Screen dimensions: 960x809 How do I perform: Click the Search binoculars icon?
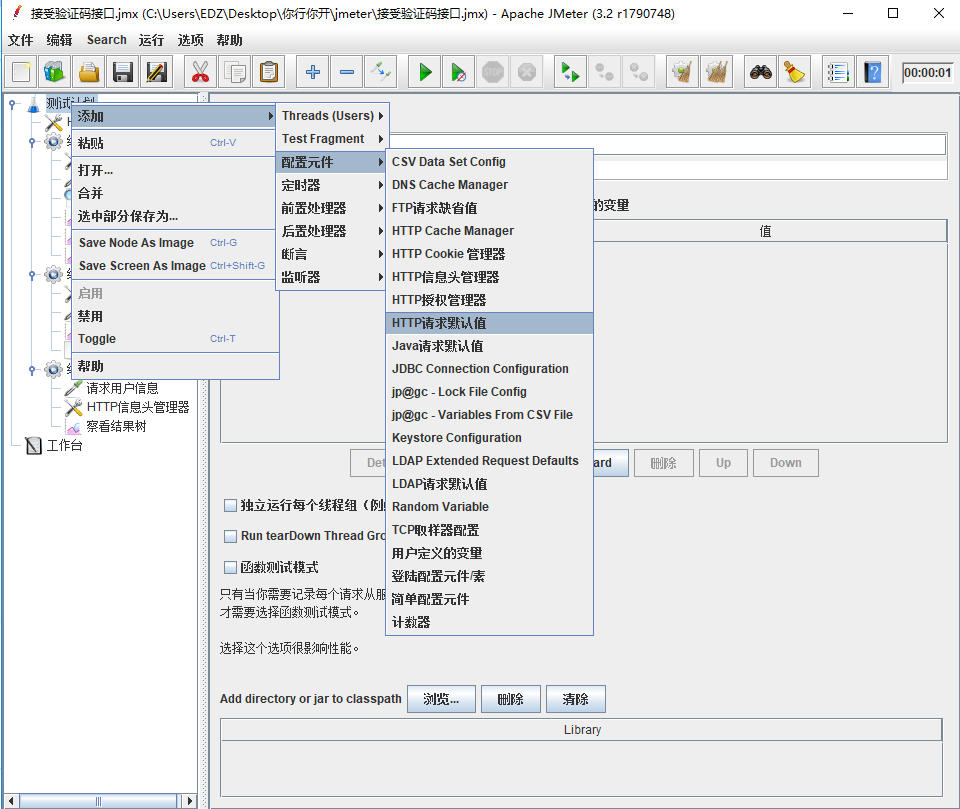(x=760, y=72)
